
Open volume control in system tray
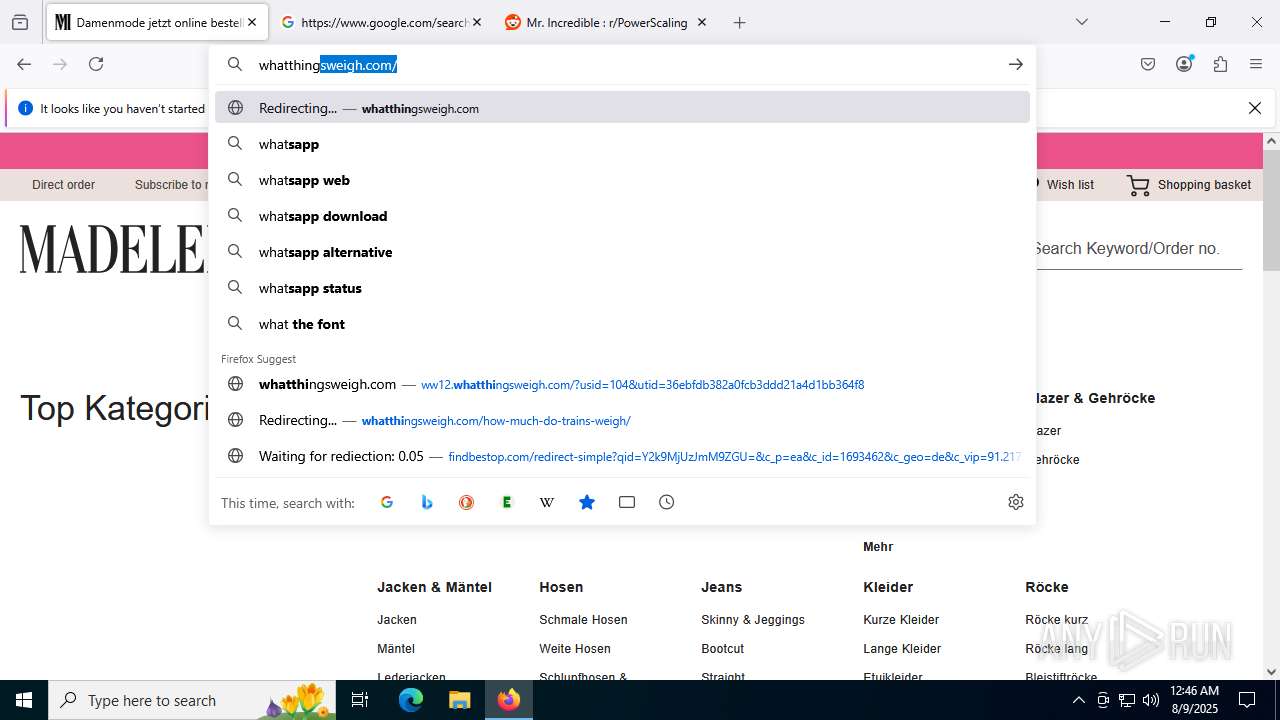(x=1151, y=700)
